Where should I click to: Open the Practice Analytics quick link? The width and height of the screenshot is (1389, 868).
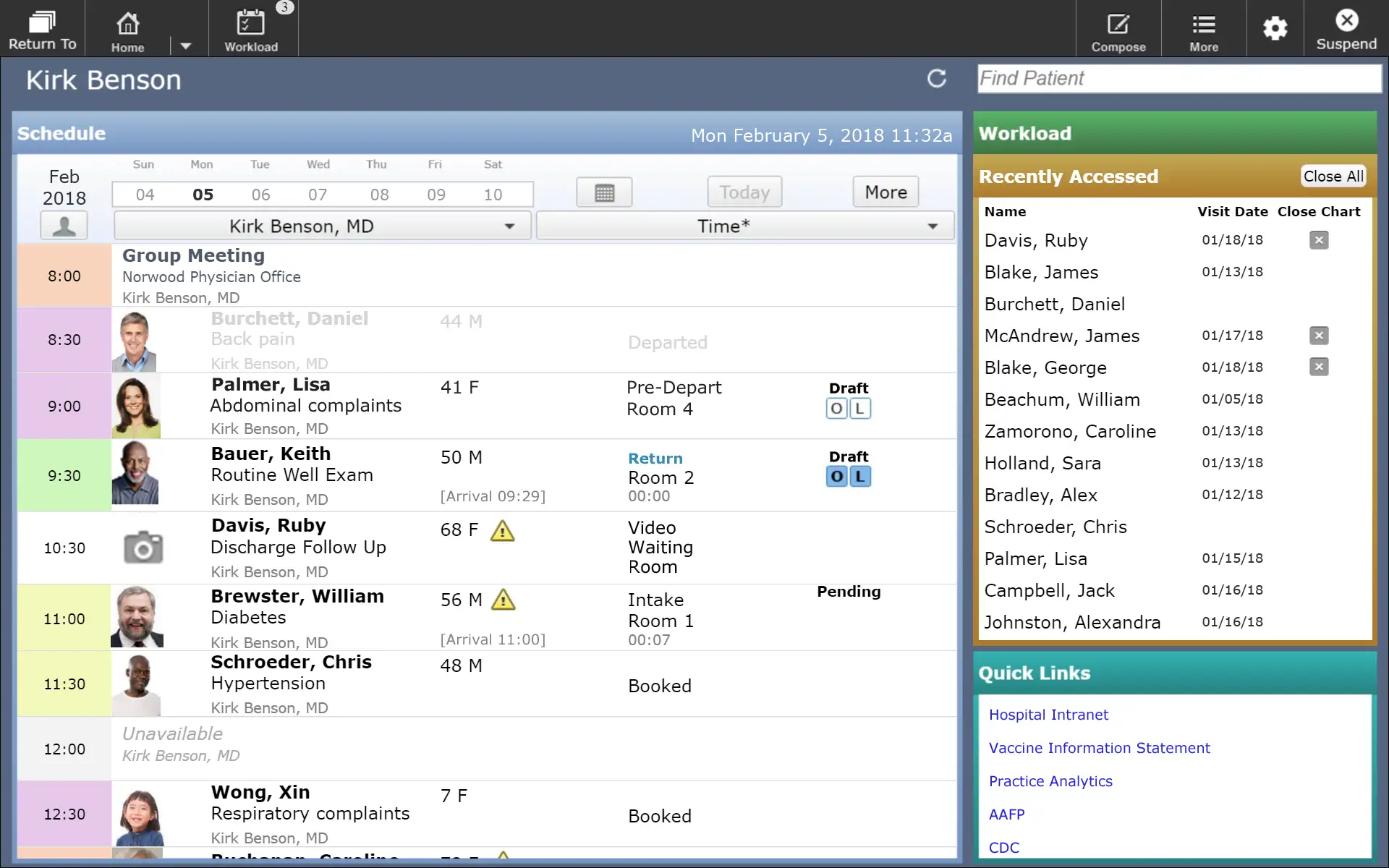tap(1050, 781)
